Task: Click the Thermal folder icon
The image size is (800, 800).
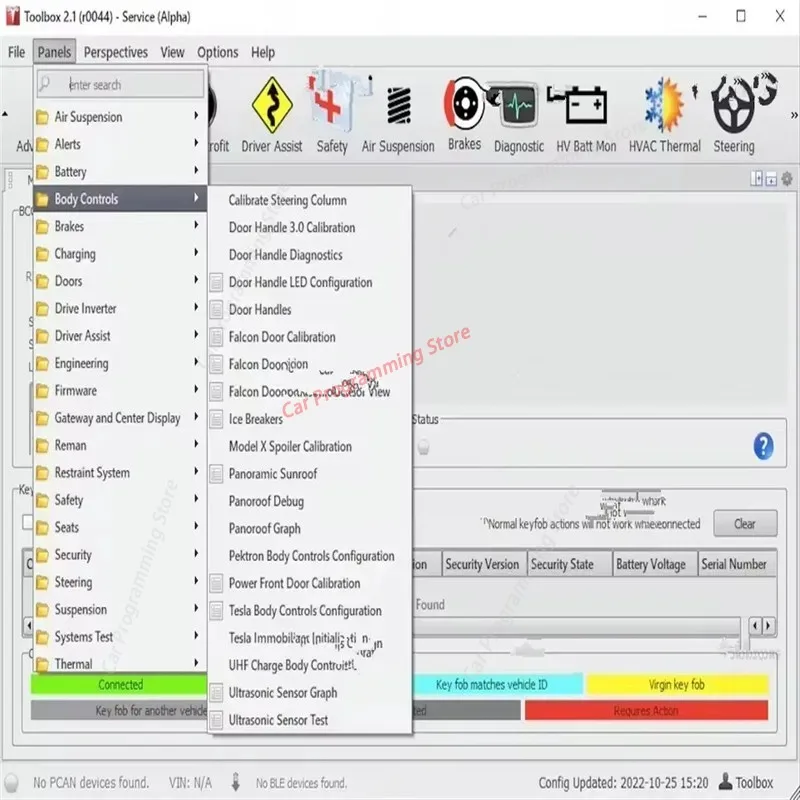Action: (x=43, y=664)
